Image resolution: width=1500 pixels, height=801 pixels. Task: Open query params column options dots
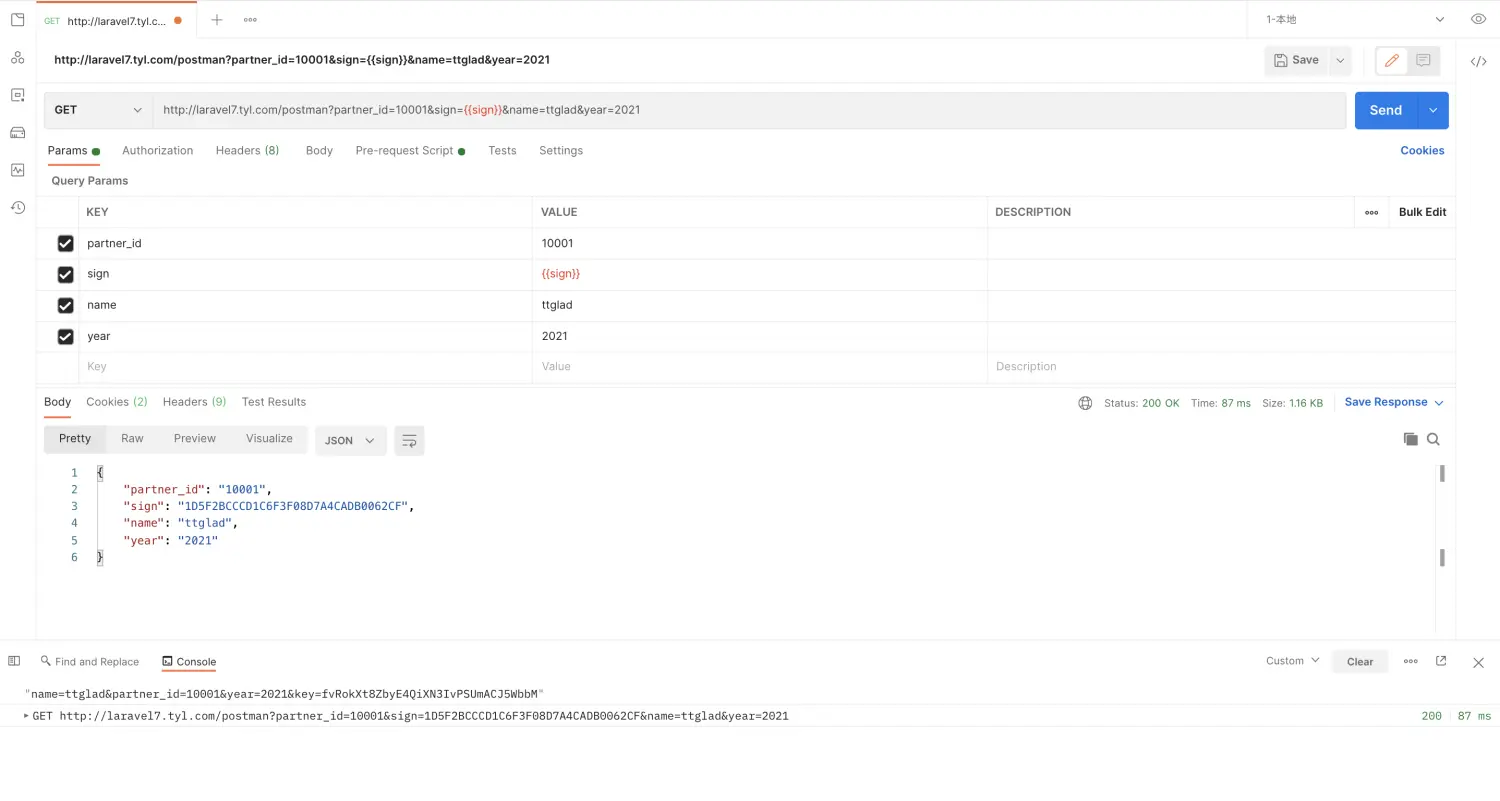click(1371, 212)
